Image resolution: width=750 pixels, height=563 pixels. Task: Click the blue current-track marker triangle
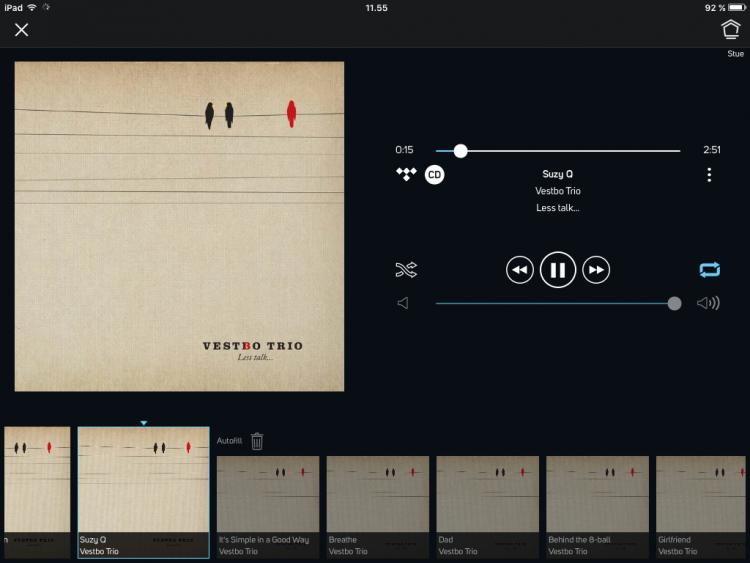point(143,423)
